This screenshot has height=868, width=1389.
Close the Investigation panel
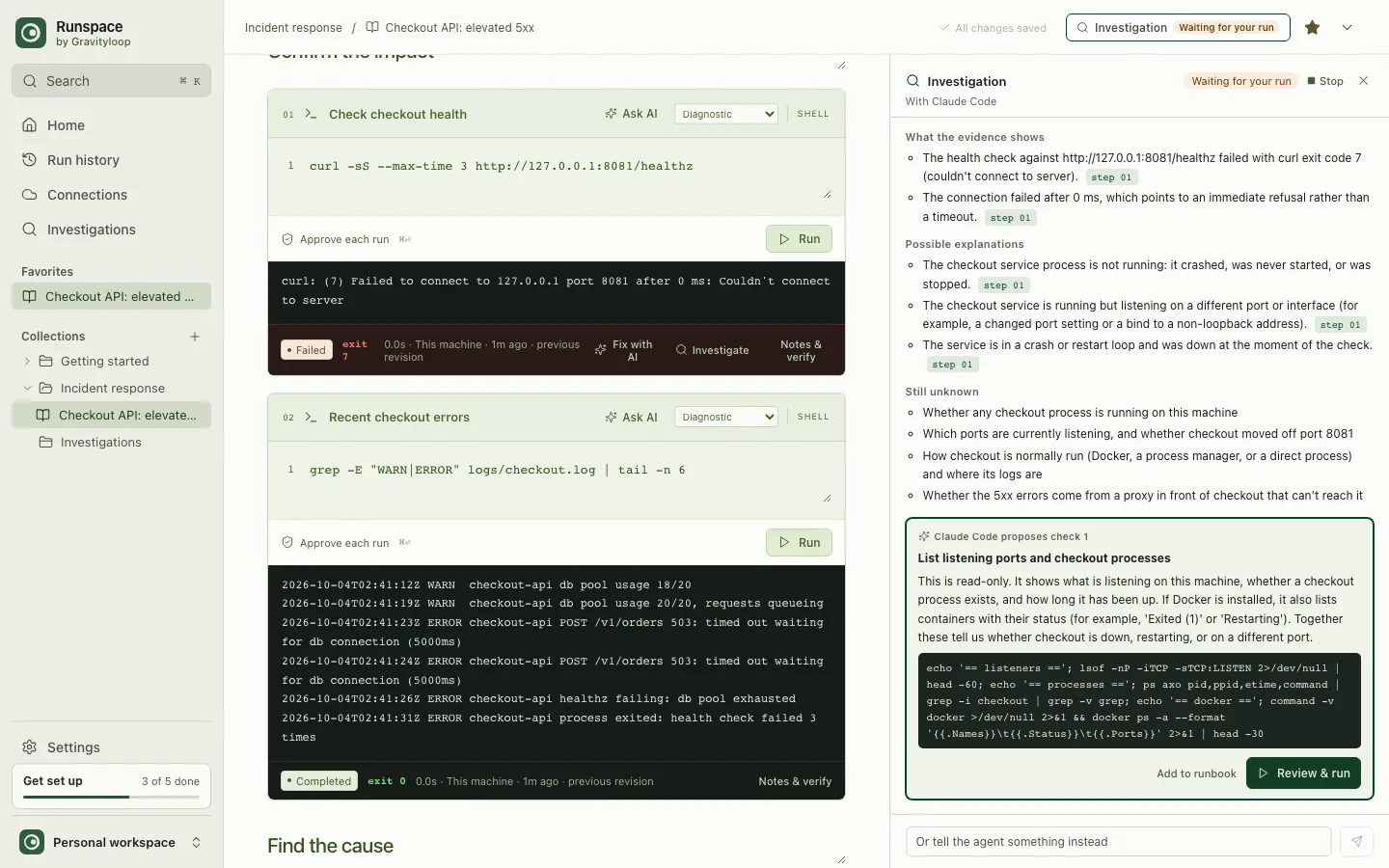(x=1363, y=81)
